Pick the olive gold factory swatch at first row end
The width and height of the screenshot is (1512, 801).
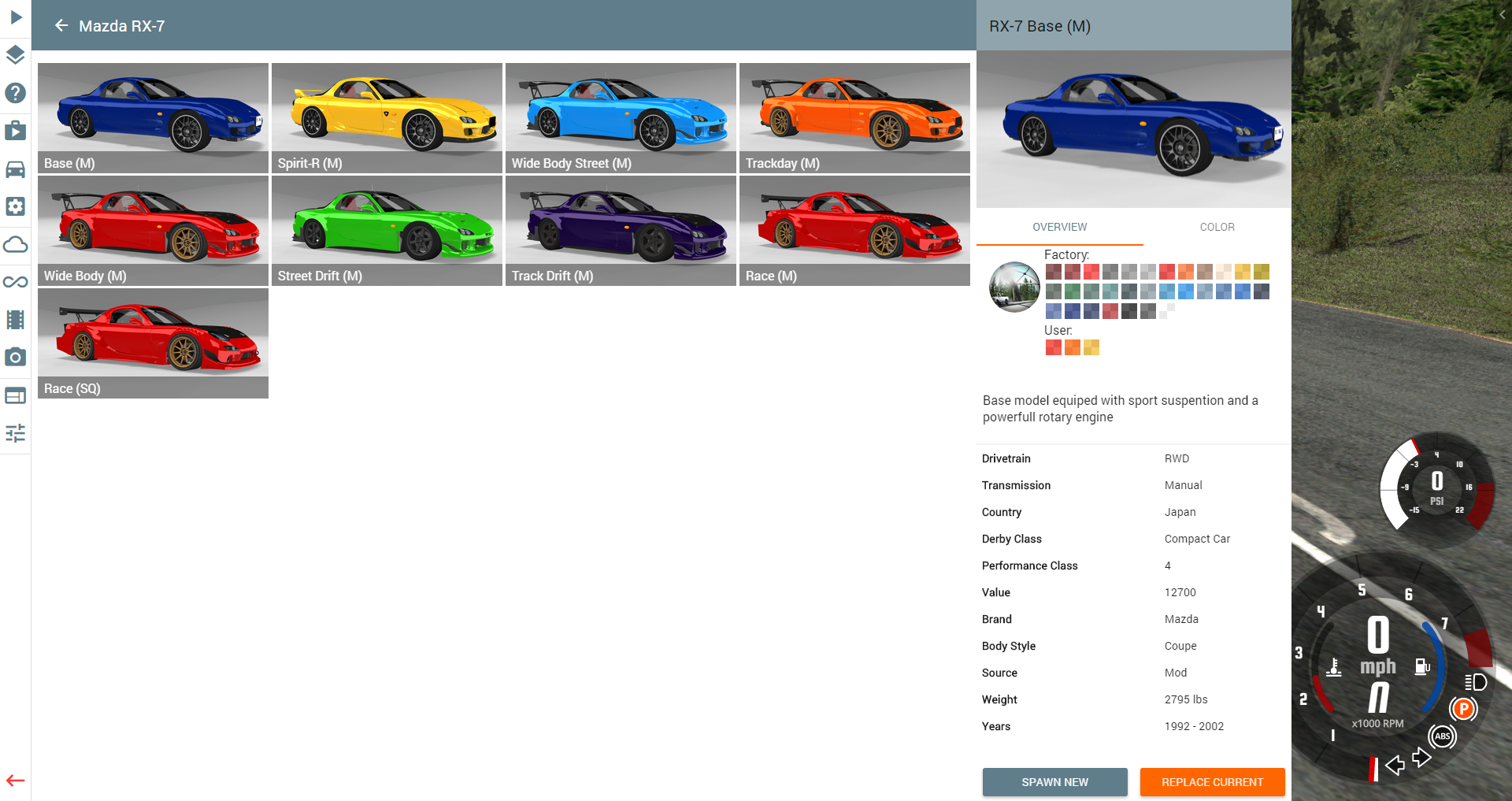click(x=1262, y=272)
